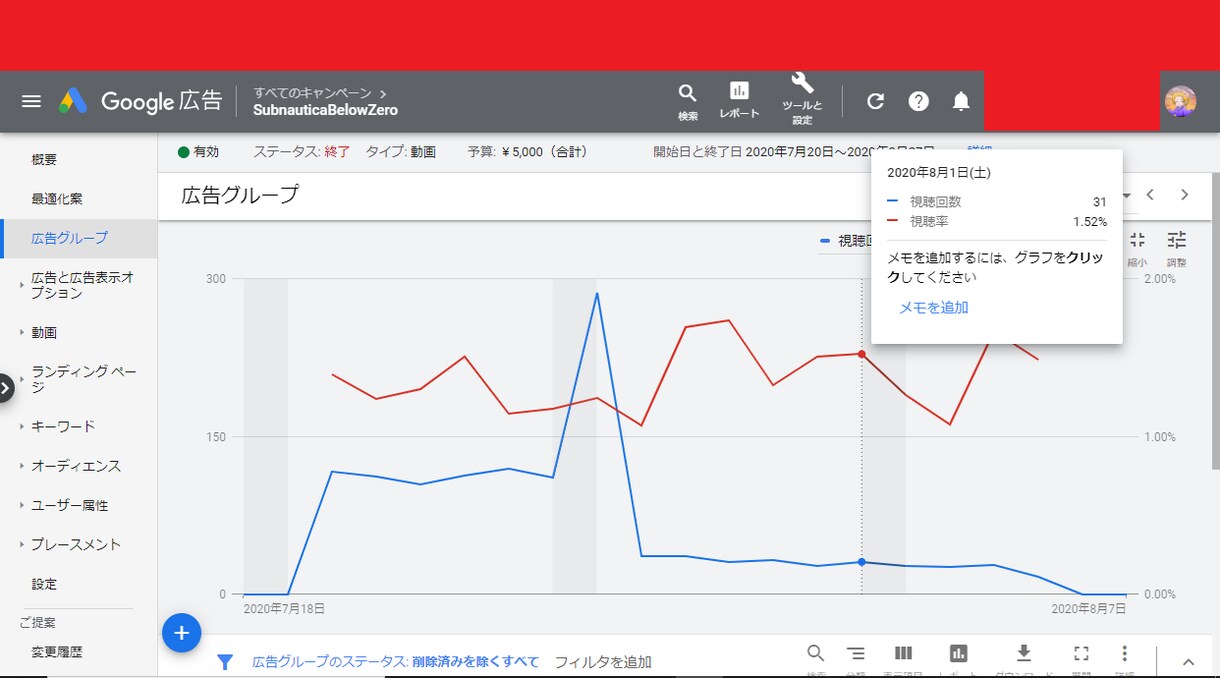This screenshot has height=678, width=1220.
Task: Click the blue plus create button
Action: [x=182, y=633]
